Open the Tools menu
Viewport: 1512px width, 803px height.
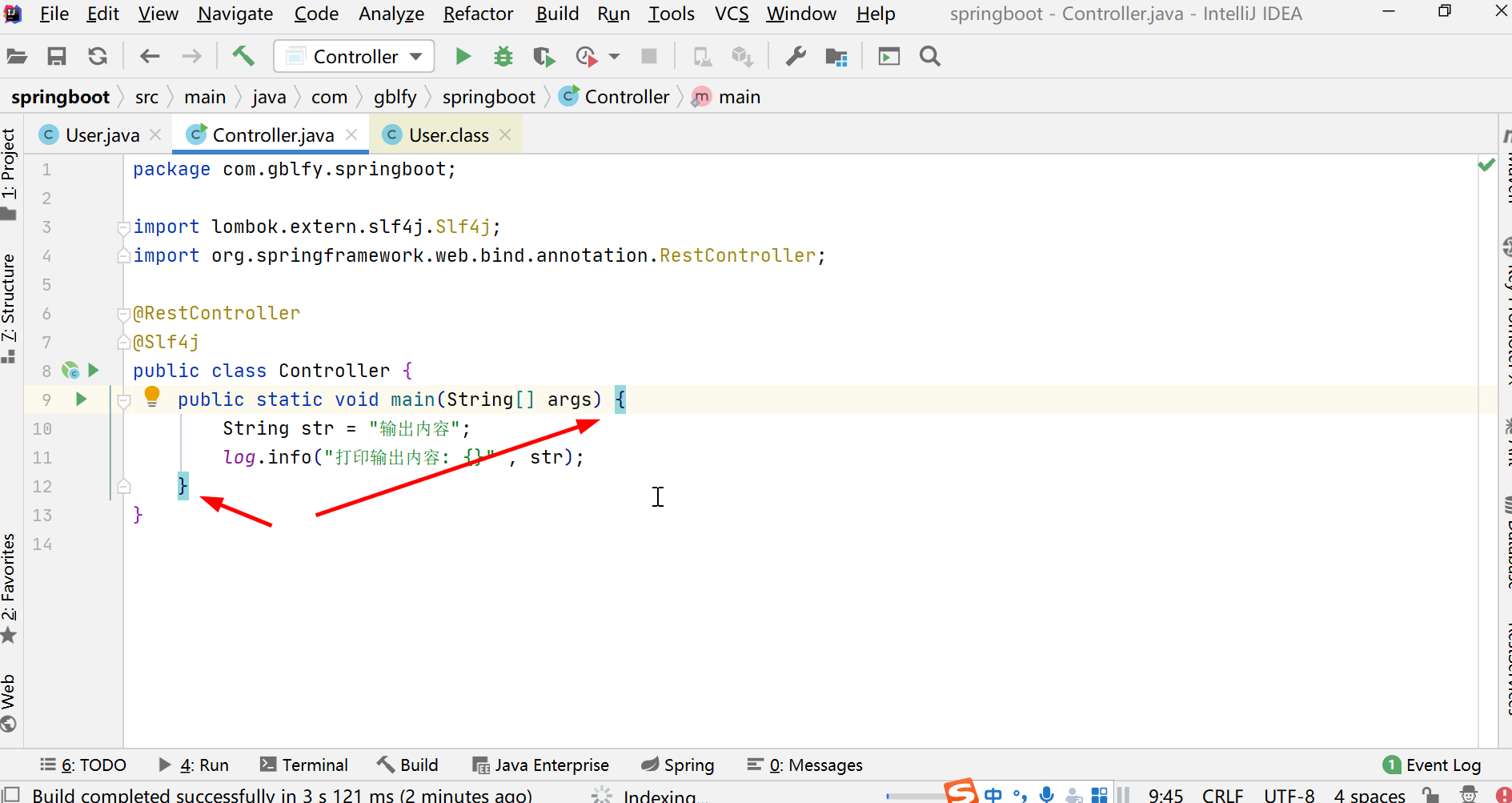[x=672, y=14]
